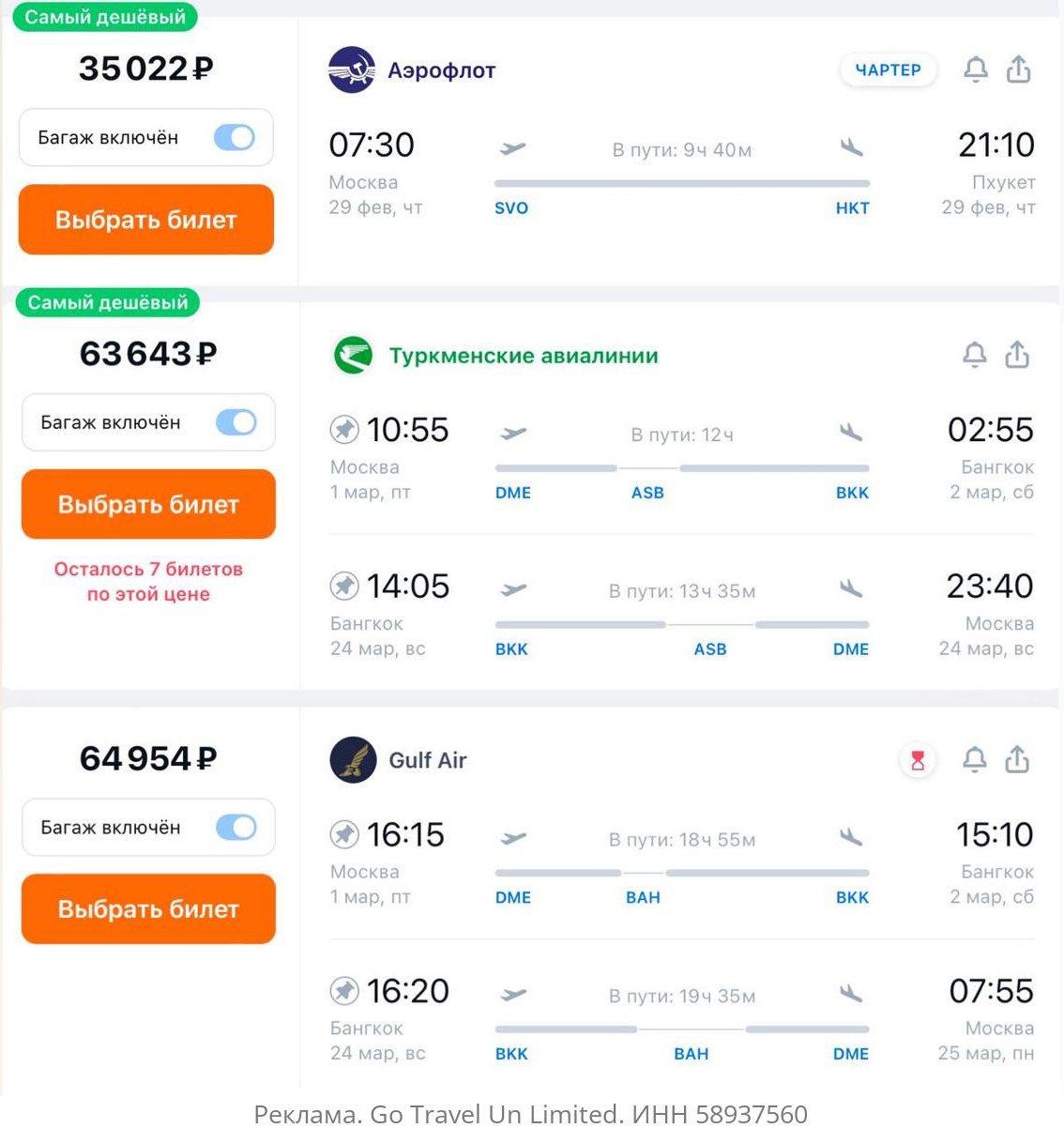The width and height of the screenshot is (1064, 1128).
Task: Share the Gulf Air ticket
Action: pyautogui.click(x=1017, y=759)
